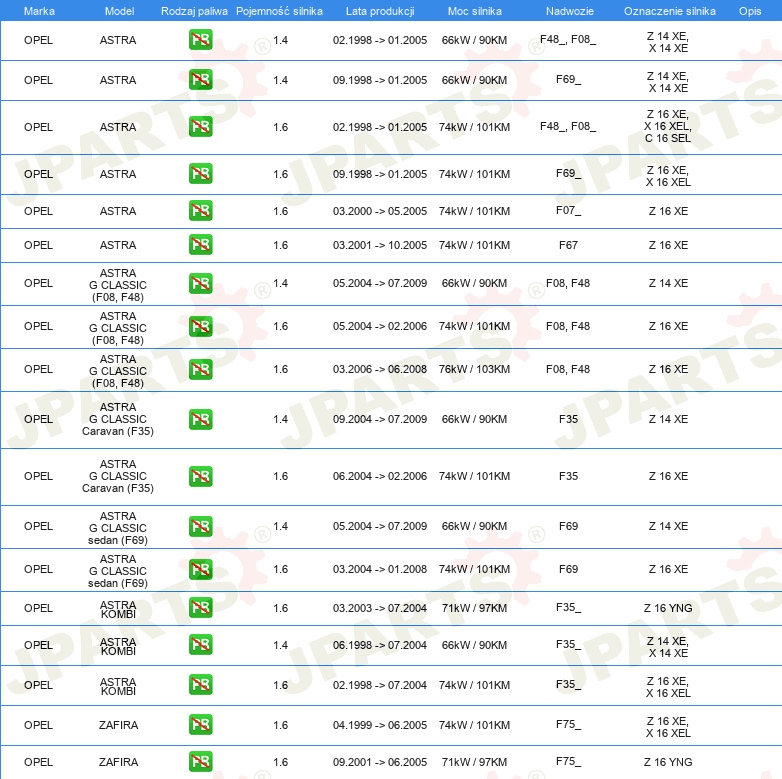
Task: Click ASTRA G CLASSIC Caravan (F35) 1.4 model
Action: (118, 419)
